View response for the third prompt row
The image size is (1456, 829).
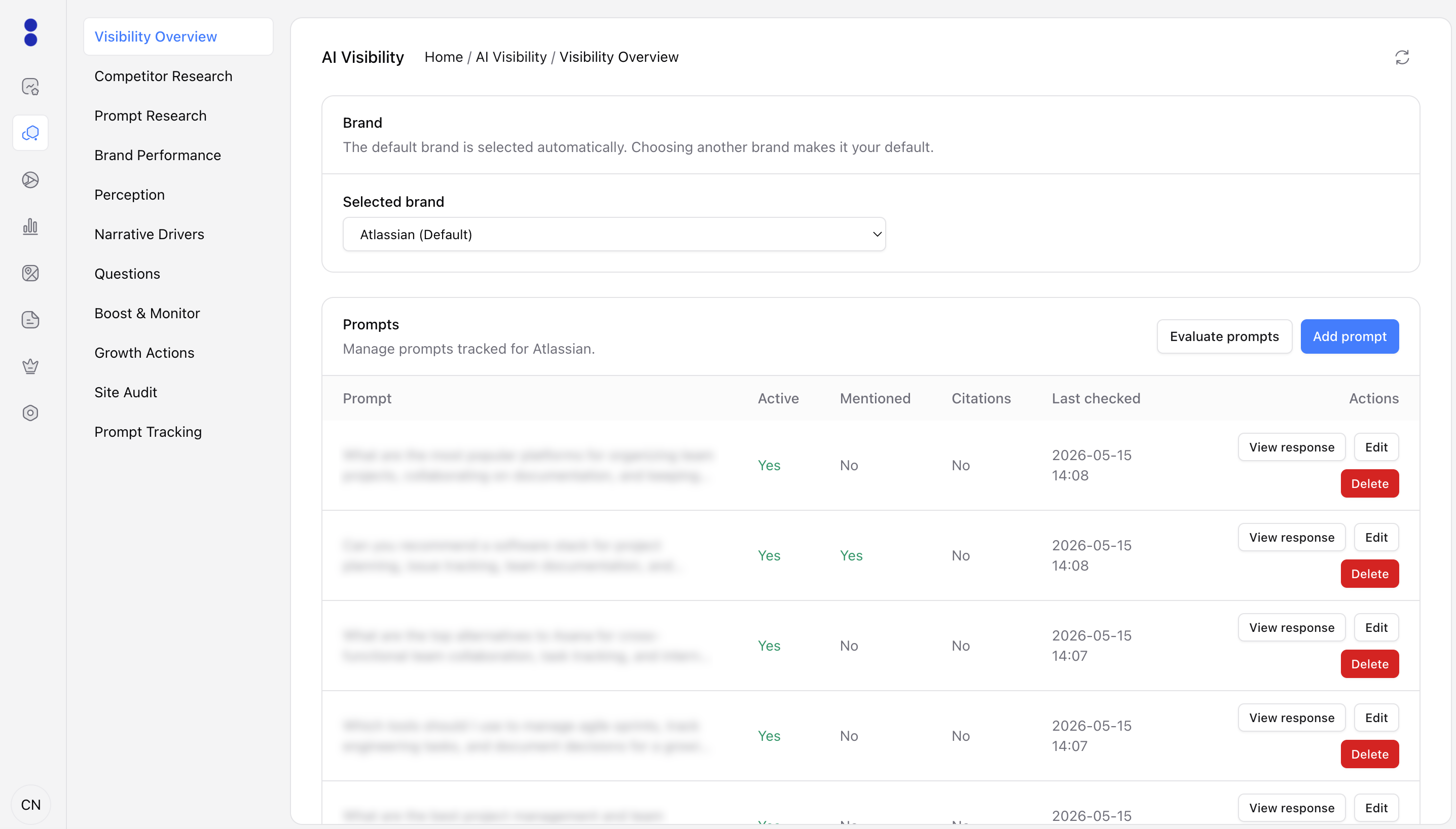tap(1291, 627)
